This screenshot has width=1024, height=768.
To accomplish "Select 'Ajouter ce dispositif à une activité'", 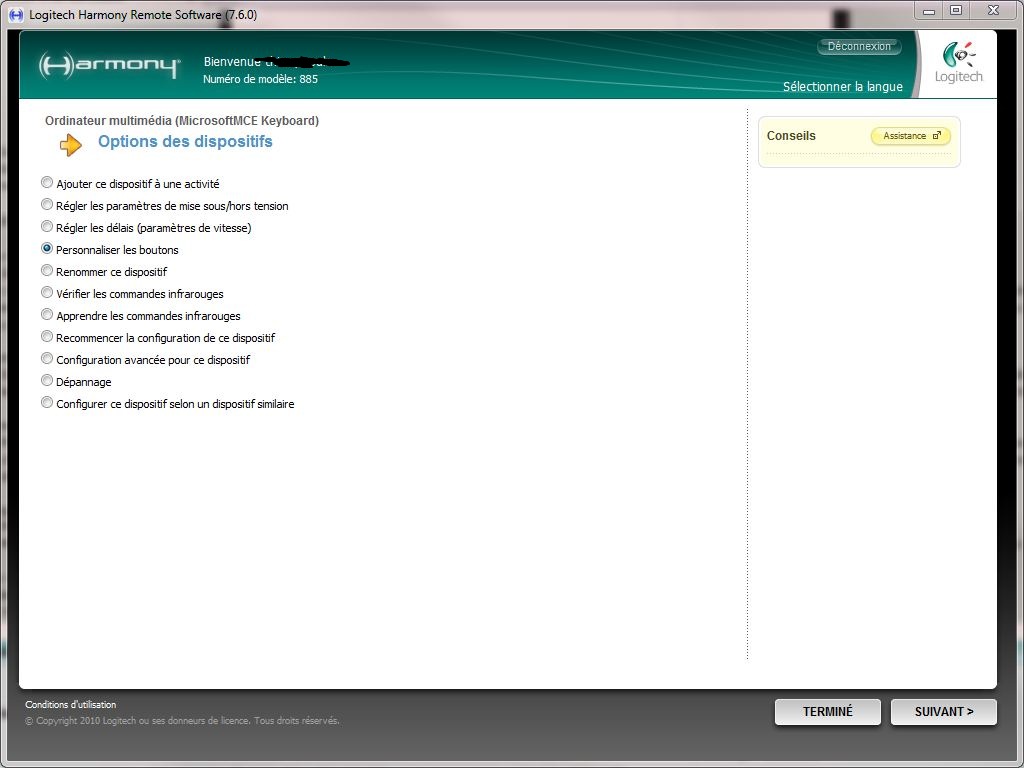I will 47,183.
